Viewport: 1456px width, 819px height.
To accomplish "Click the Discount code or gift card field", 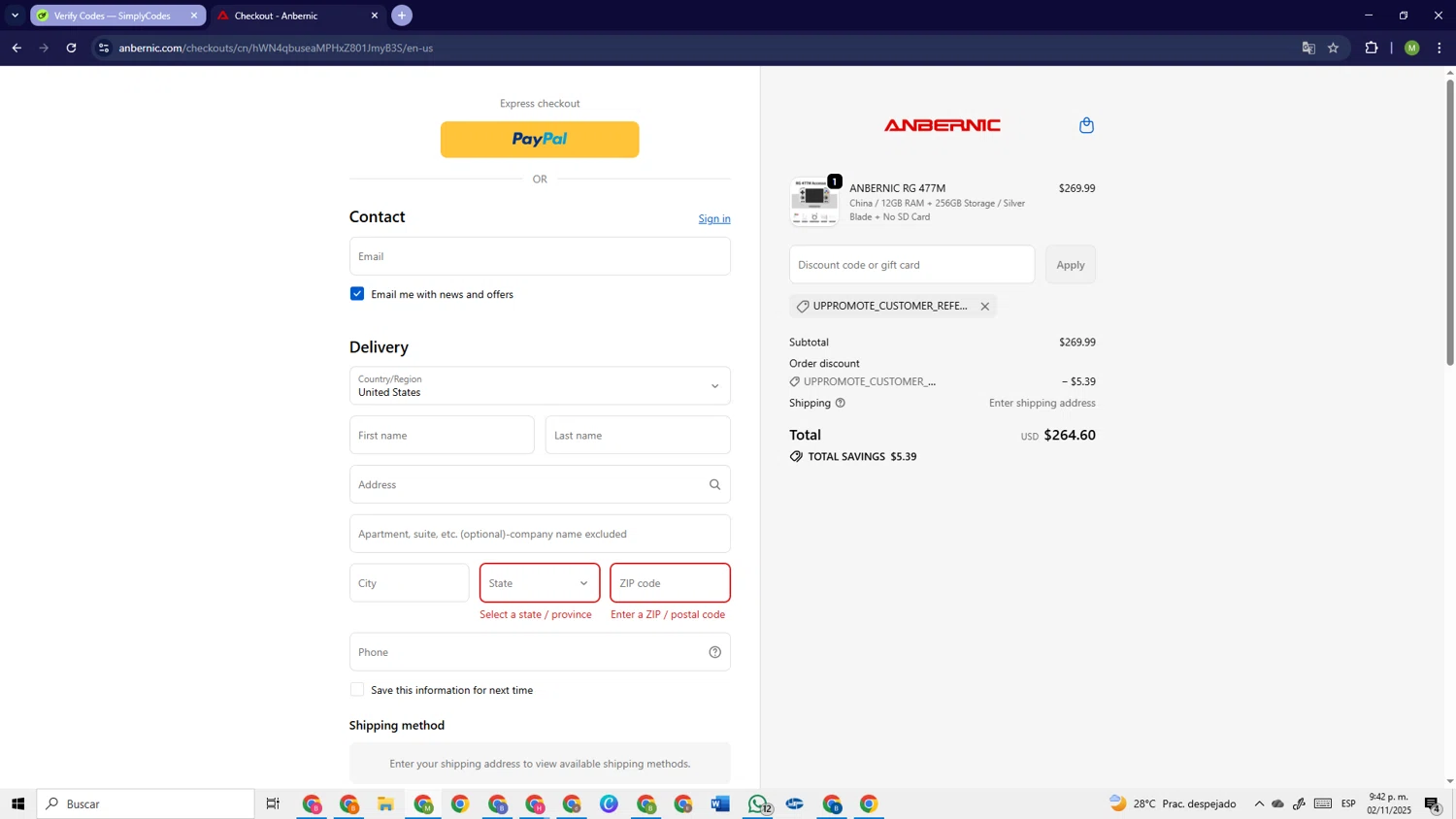I will (x=911, y=265).
